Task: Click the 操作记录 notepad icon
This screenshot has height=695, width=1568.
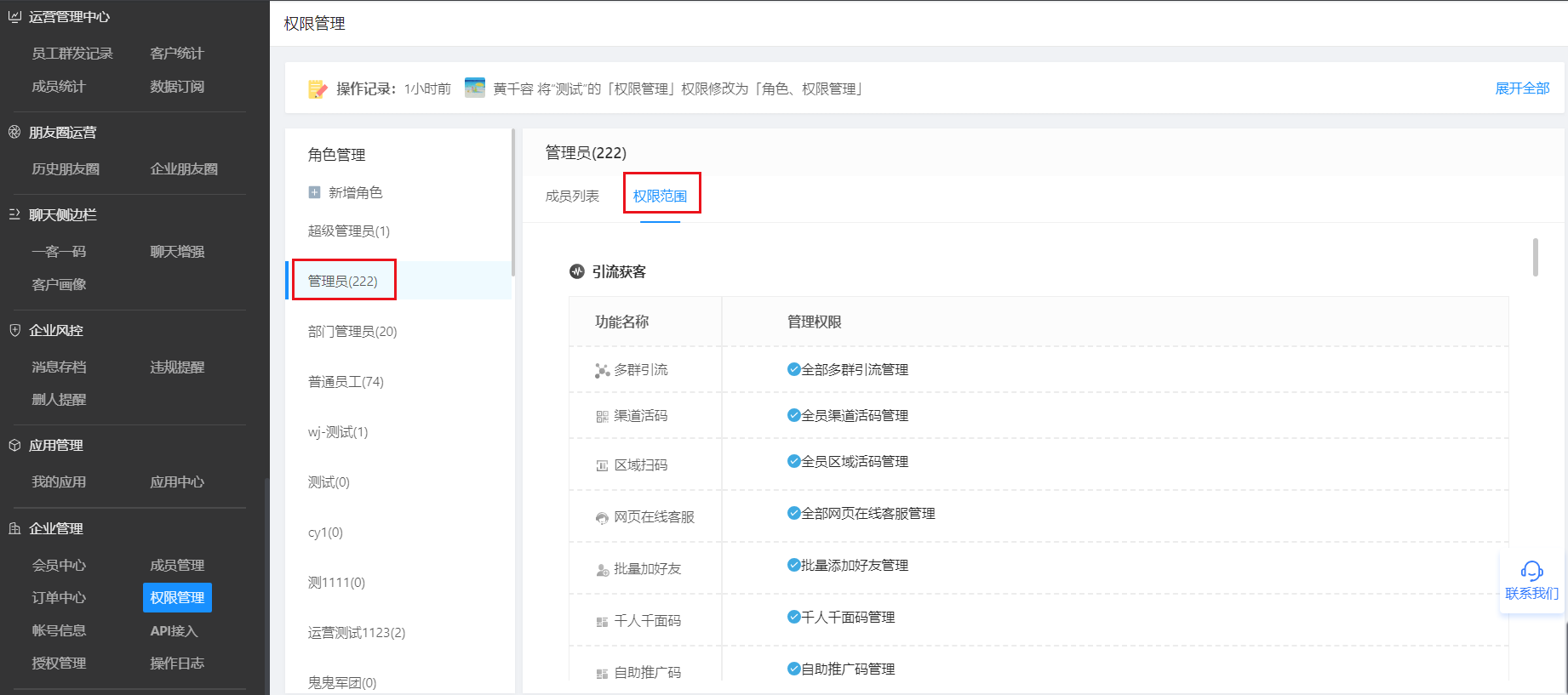Action: click(x=318, y=88)
